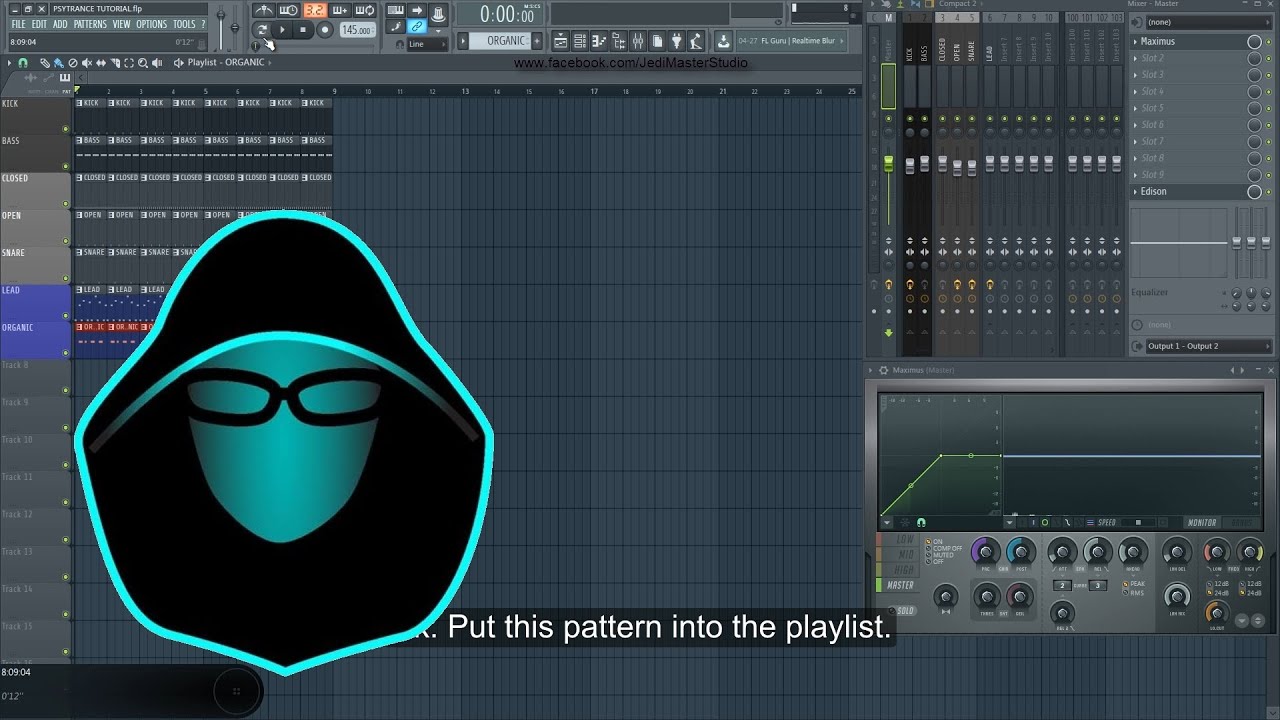Mute the LEAD playlist track
Screen dimensions: 1280x720
66,315
